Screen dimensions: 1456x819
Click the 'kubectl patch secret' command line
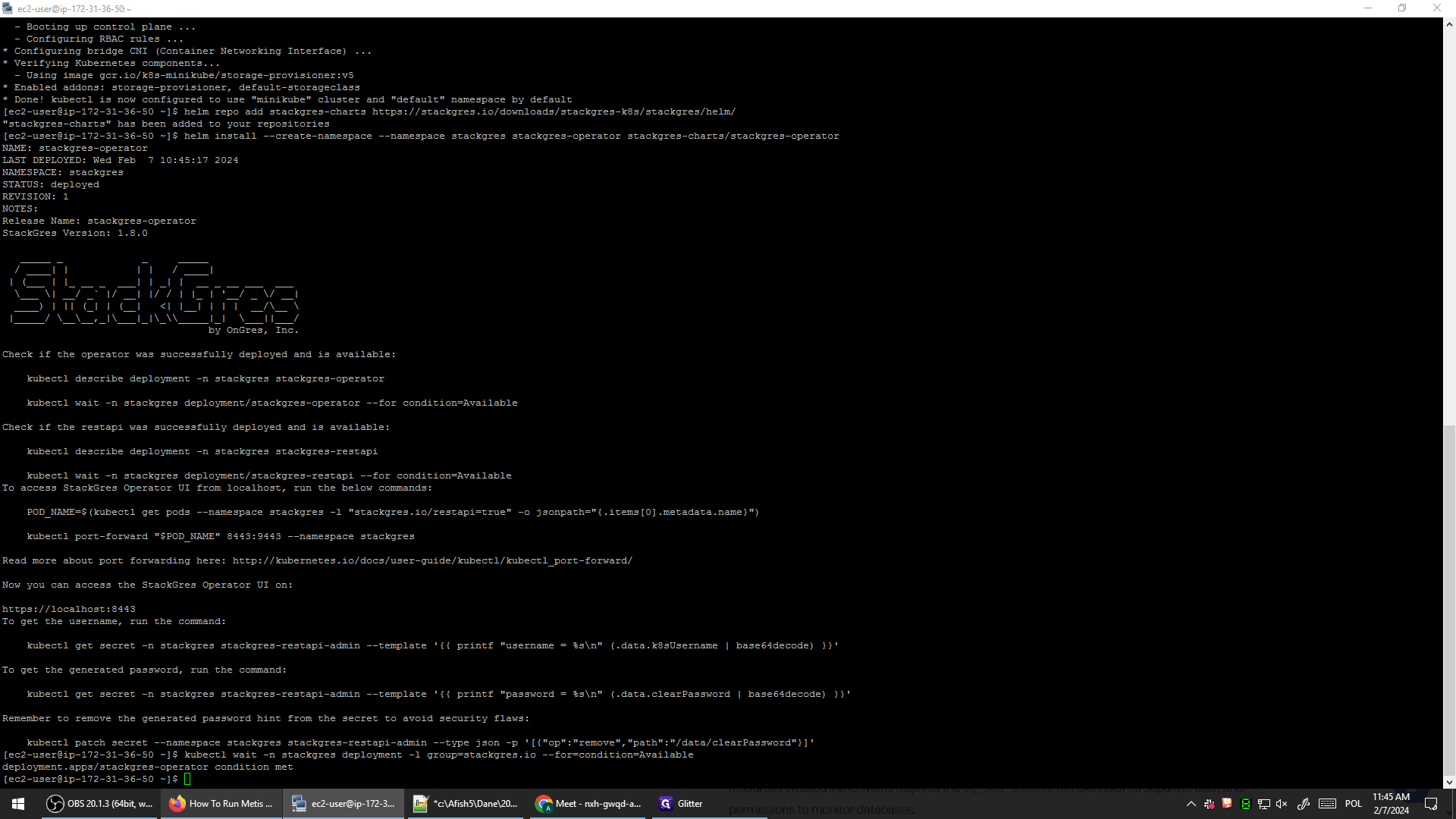[421, 742]
